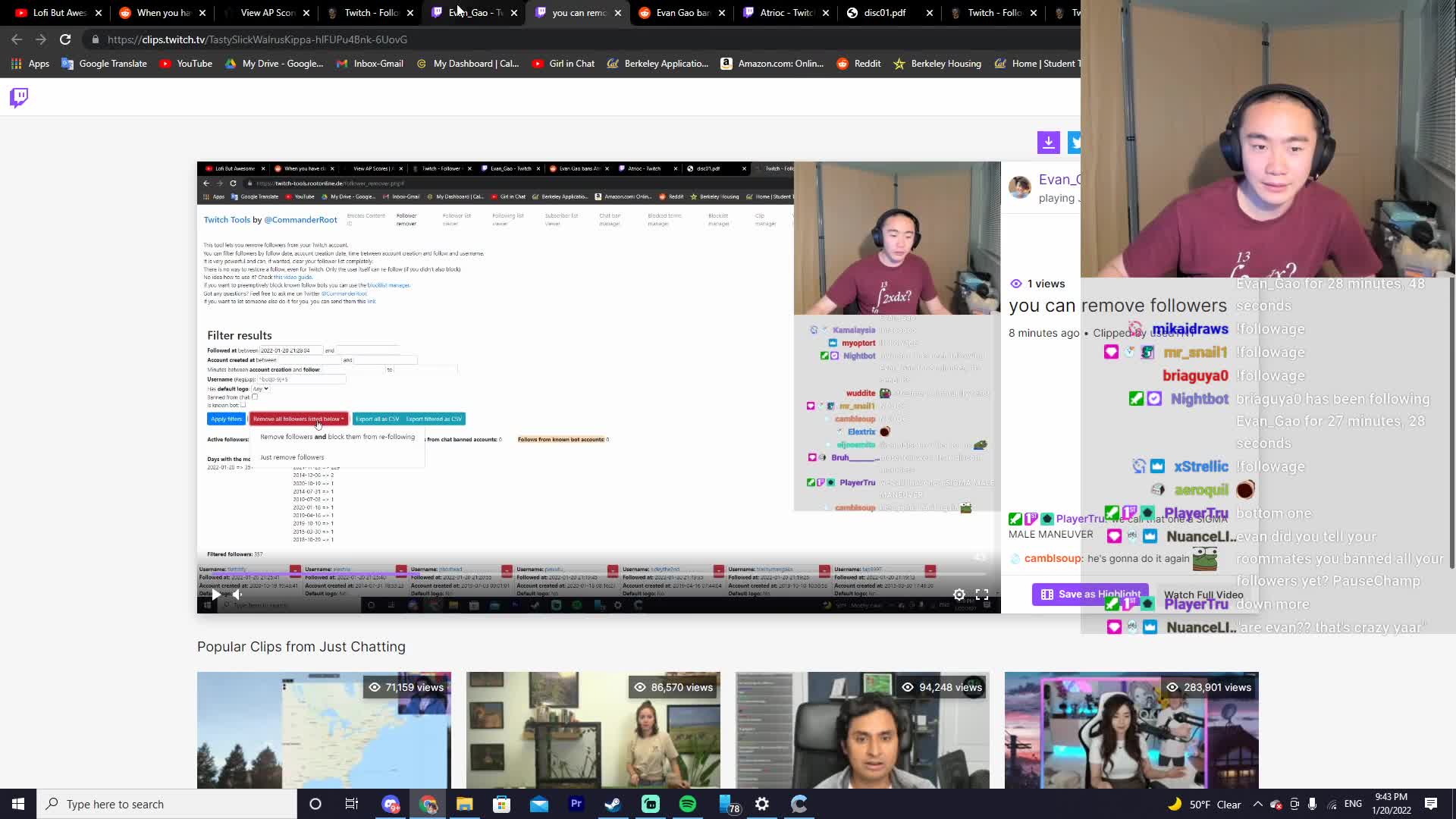Click the microphone tray icon
1456x819 pixels.
(1312, 804)
